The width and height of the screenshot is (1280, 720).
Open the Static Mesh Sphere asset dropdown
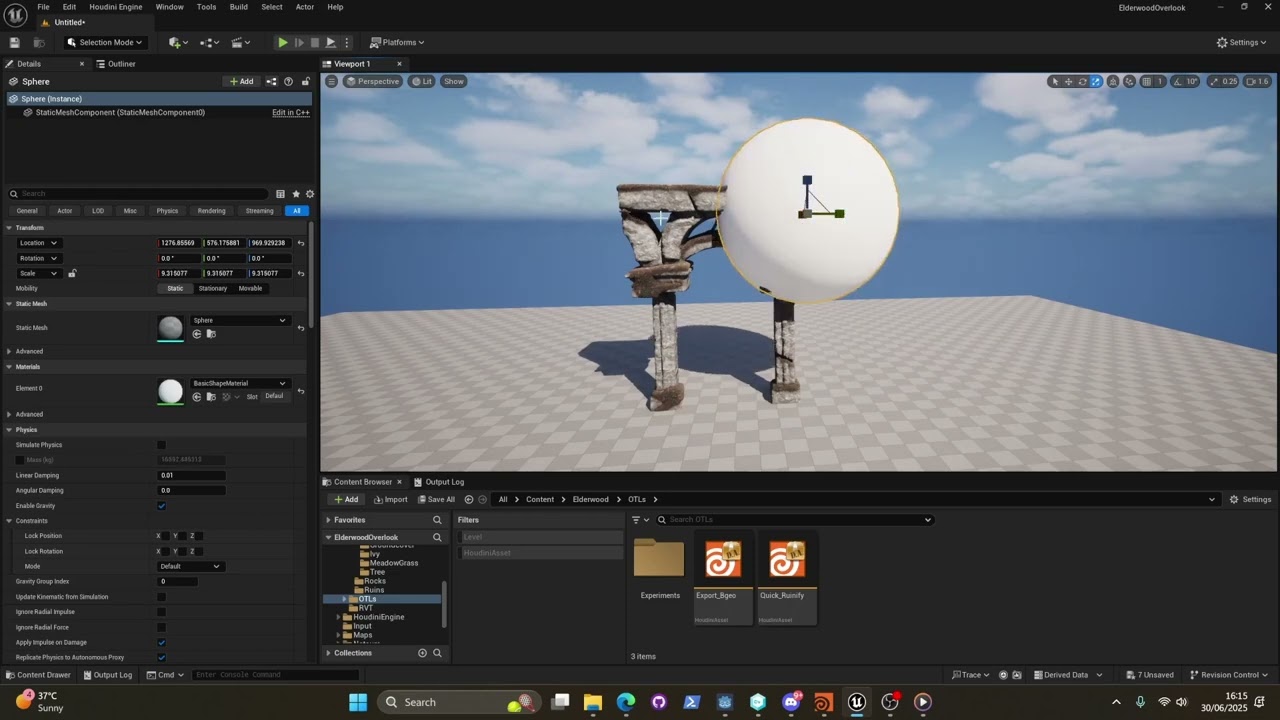(240, 320)
